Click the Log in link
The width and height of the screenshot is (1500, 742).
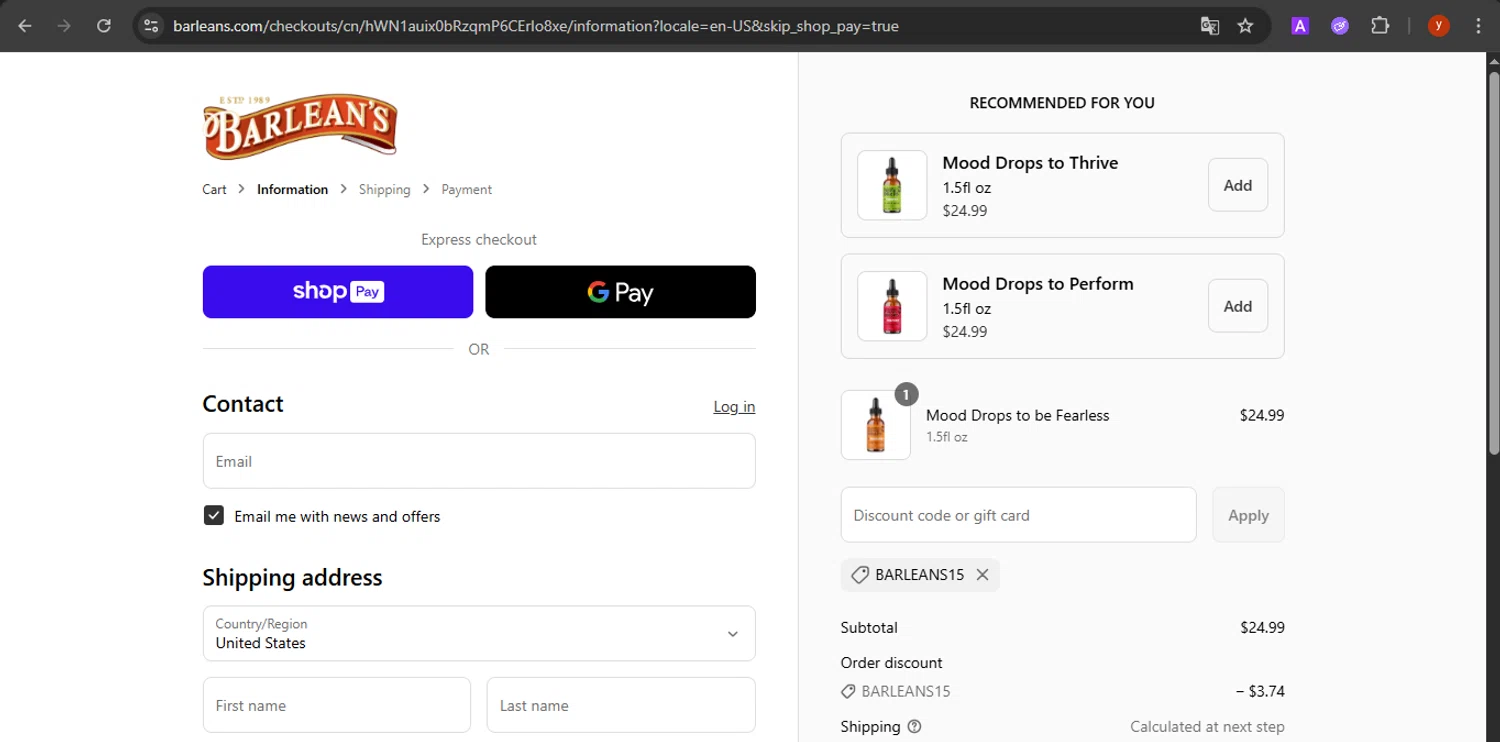[x=734, y=407]
